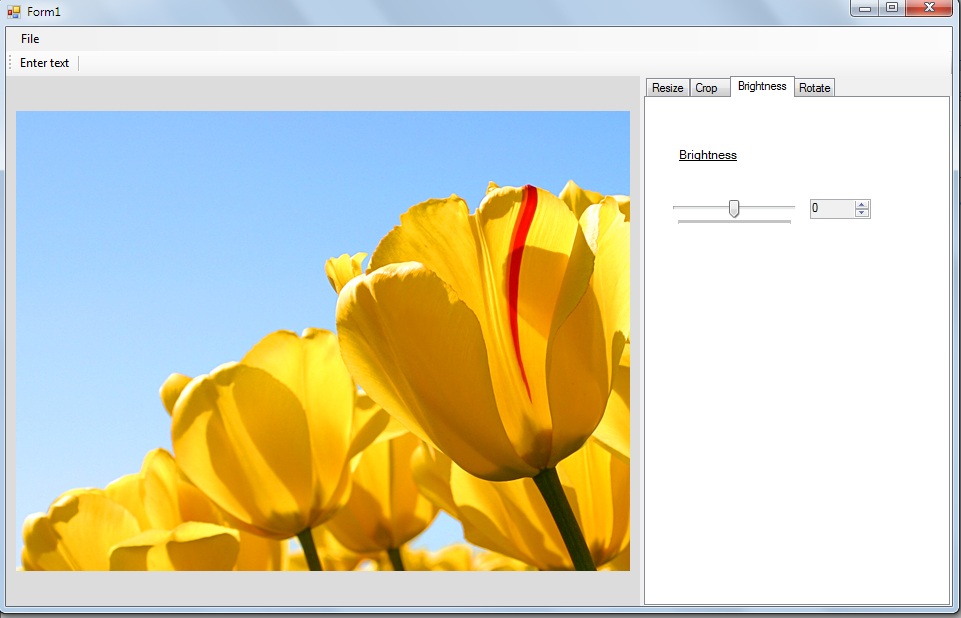
Task: Click the toolbar grip handle
Action: (10, 63)
